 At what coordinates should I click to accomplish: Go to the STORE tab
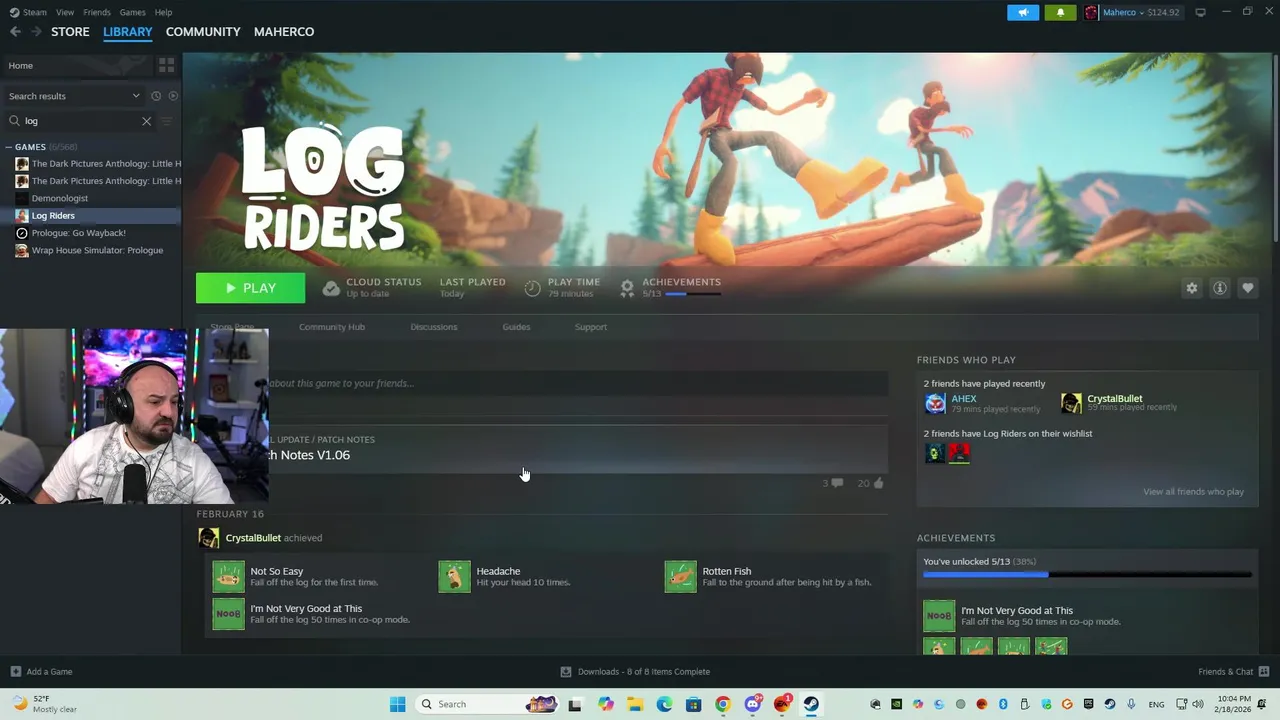coord(70,32)
